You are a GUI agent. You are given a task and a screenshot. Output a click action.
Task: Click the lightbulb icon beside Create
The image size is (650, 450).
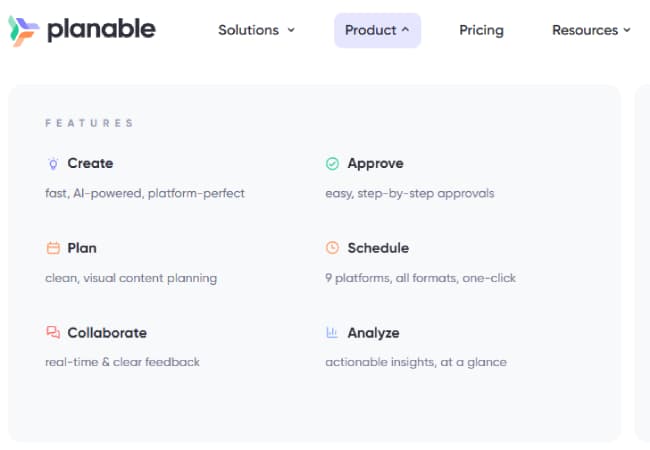coord(53,164)
